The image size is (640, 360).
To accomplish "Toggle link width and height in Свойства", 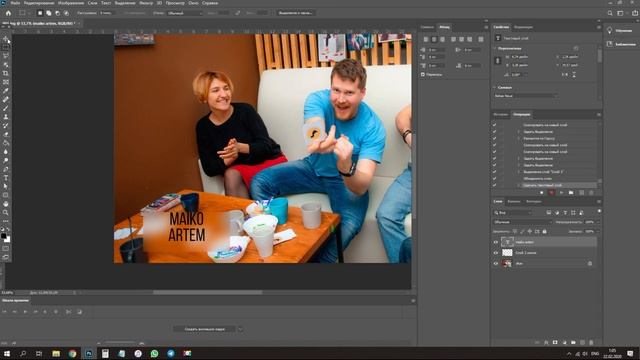I will tap(498, 61).
